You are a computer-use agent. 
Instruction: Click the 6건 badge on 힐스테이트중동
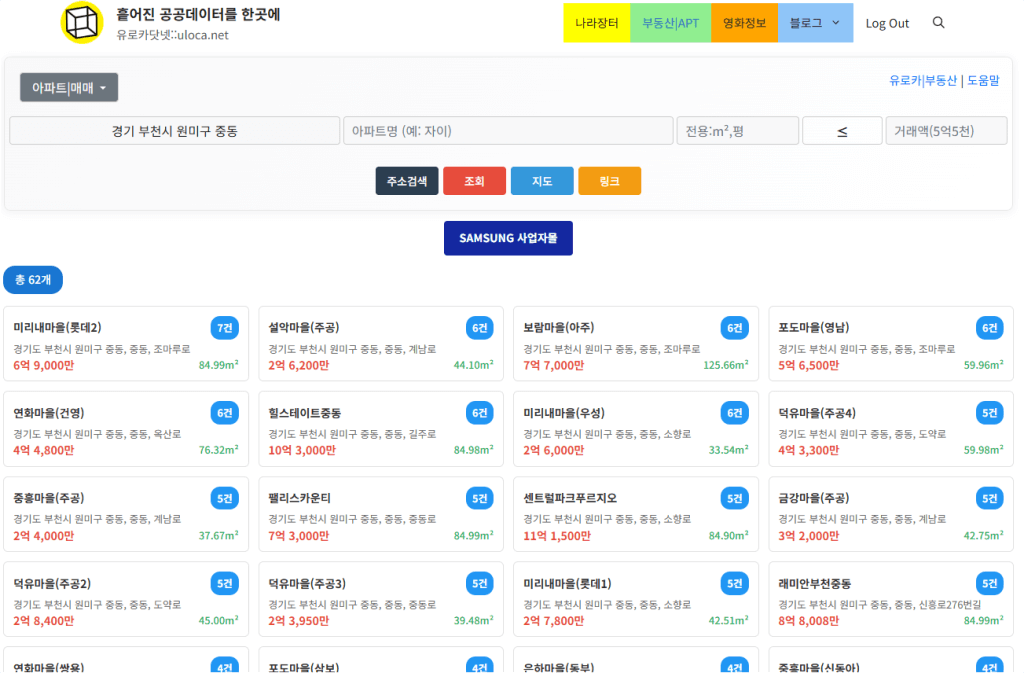tap(479, 413)
